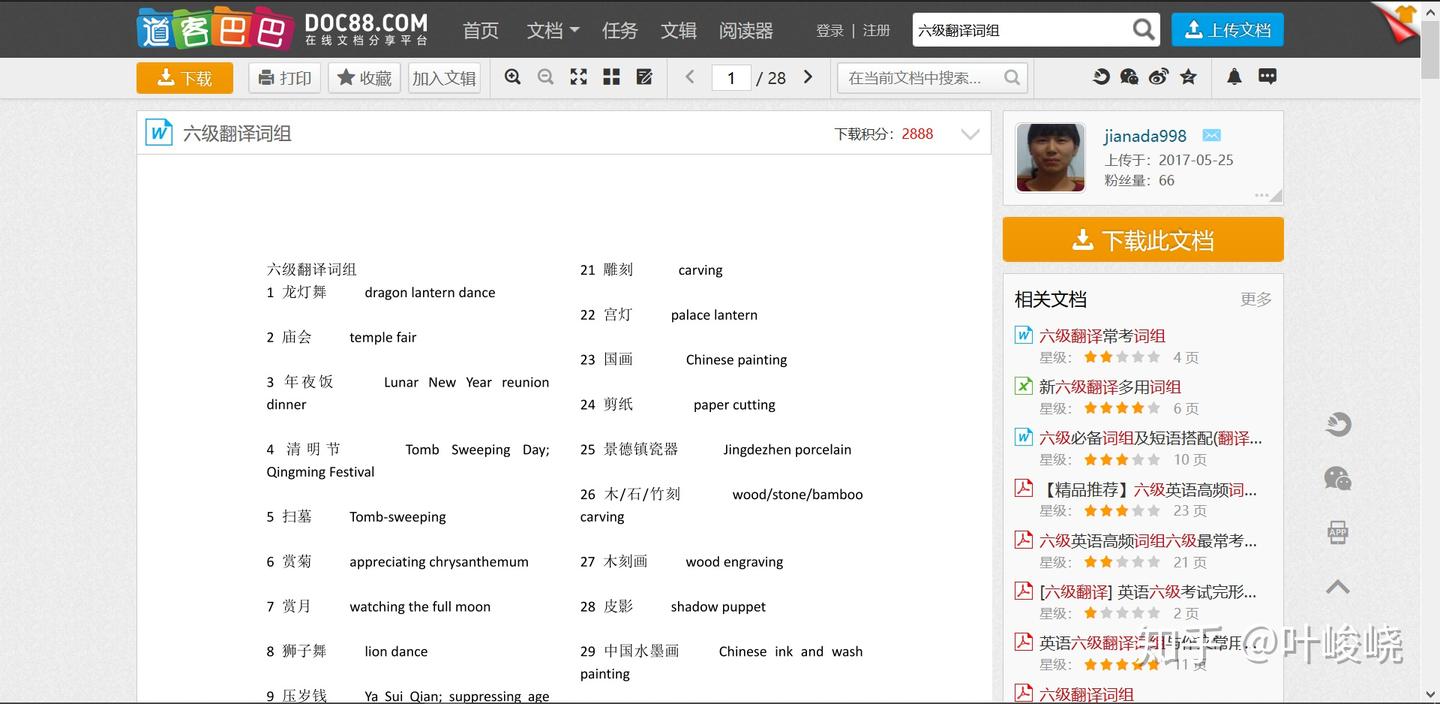Click the notification bell icon
Viewport: 1440px width, 704px height.
click(1234, 76)
